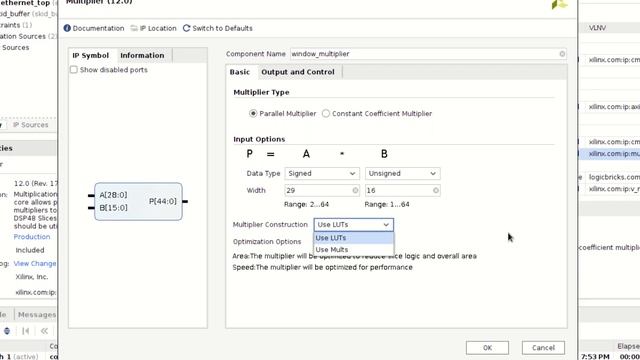Clear the width 16 field icon
Viewport: 640px width, 360px height.
pos(436,190)
